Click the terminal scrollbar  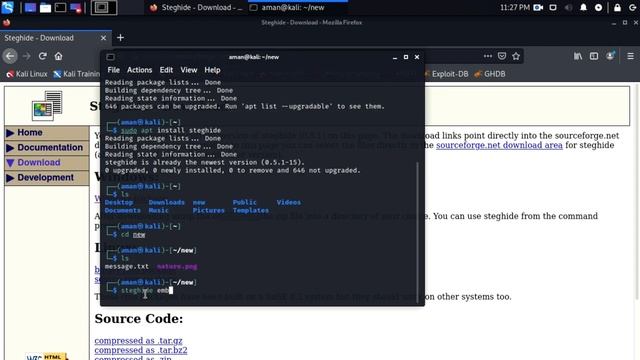[x=418, y=233]
